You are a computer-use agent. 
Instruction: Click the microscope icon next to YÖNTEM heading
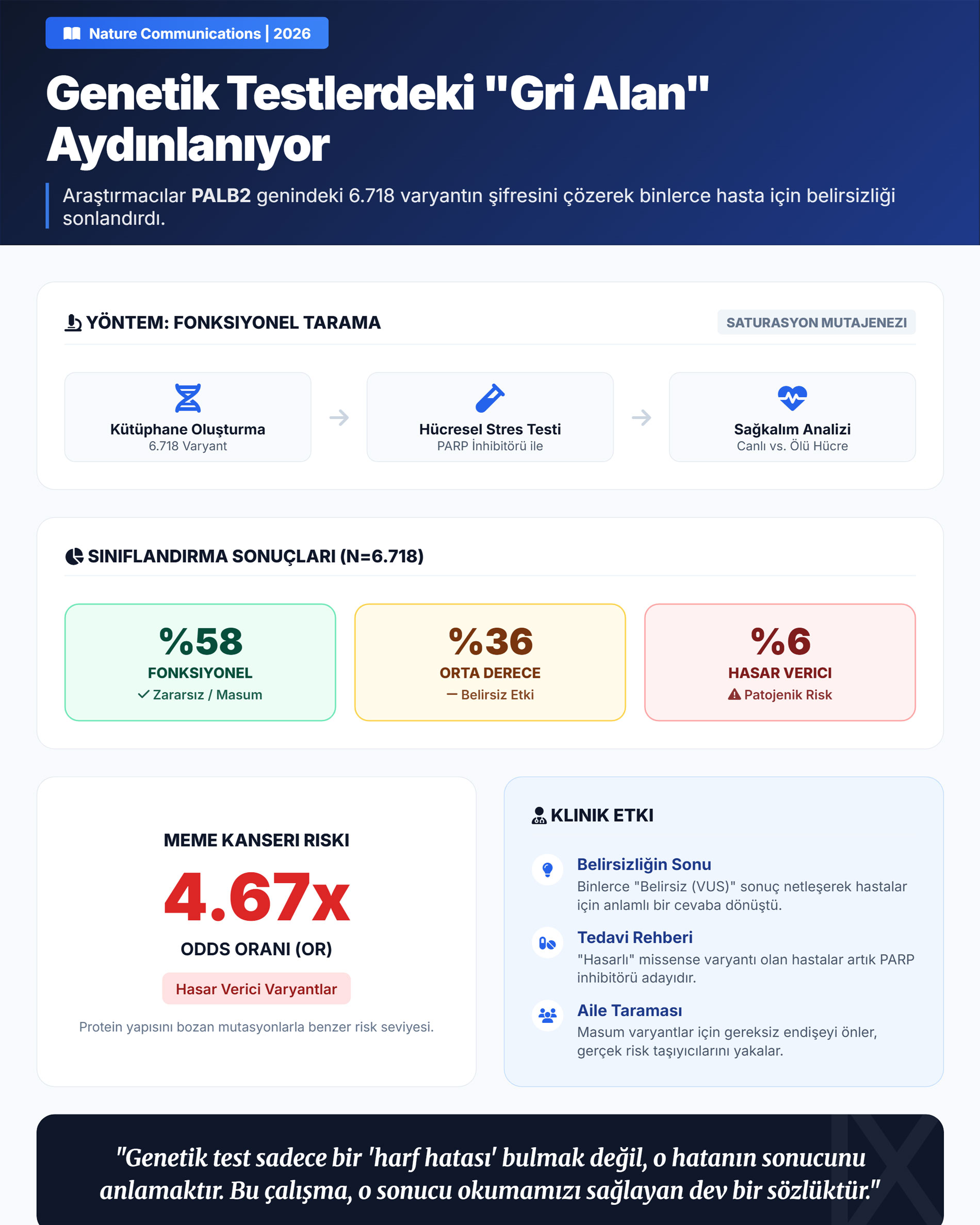(x=73, y=323)
